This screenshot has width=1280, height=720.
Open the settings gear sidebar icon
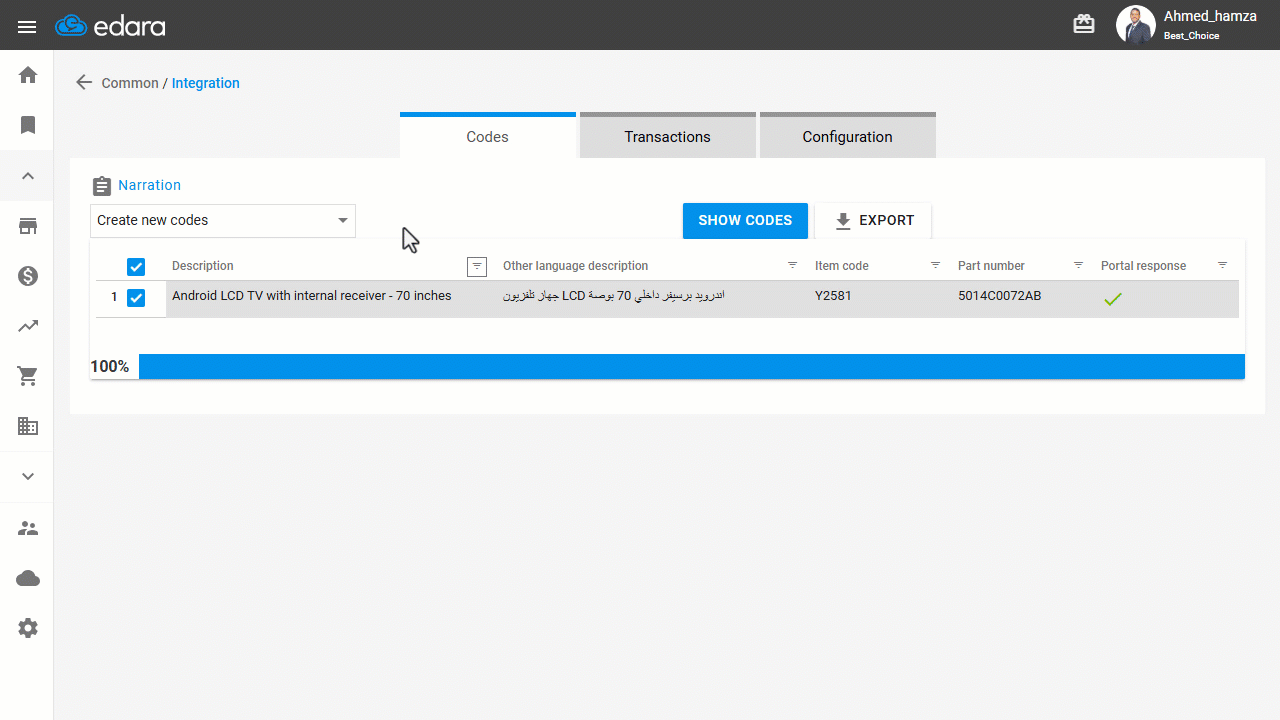28,628
